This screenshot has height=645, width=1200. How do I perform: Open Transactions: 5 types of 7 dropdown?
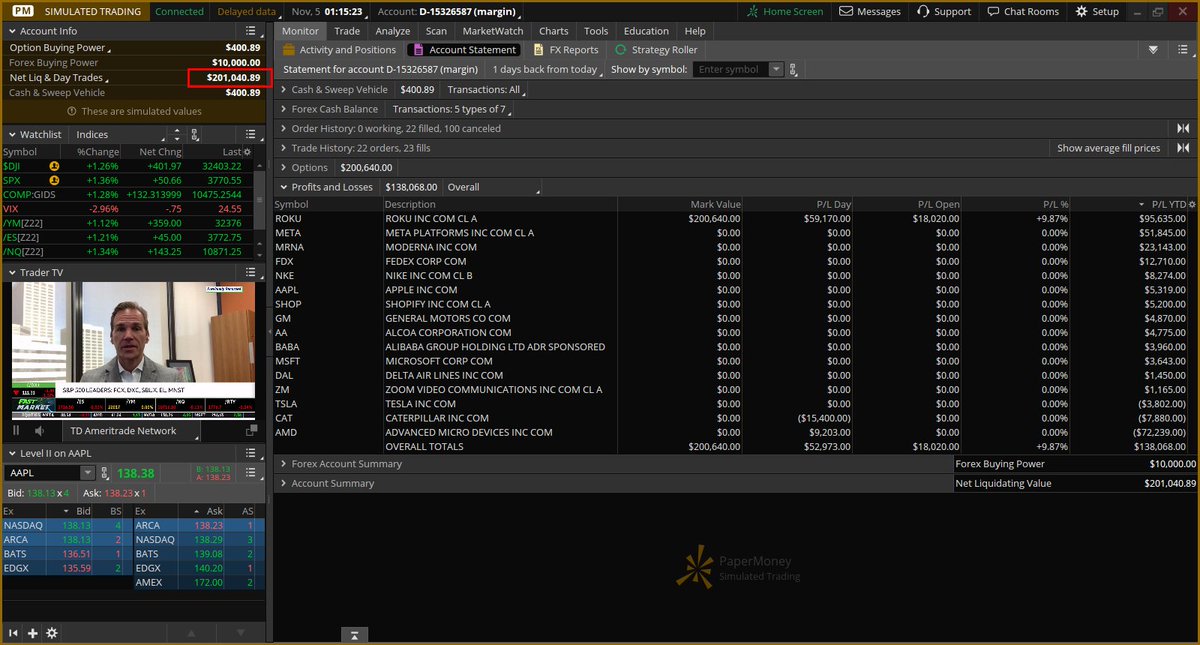(452, 109)
